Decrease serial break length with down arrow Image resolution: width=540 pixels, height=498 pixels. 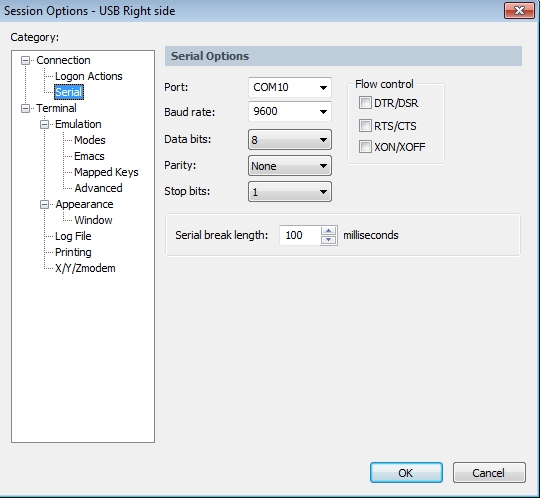(x=329, y=240)
